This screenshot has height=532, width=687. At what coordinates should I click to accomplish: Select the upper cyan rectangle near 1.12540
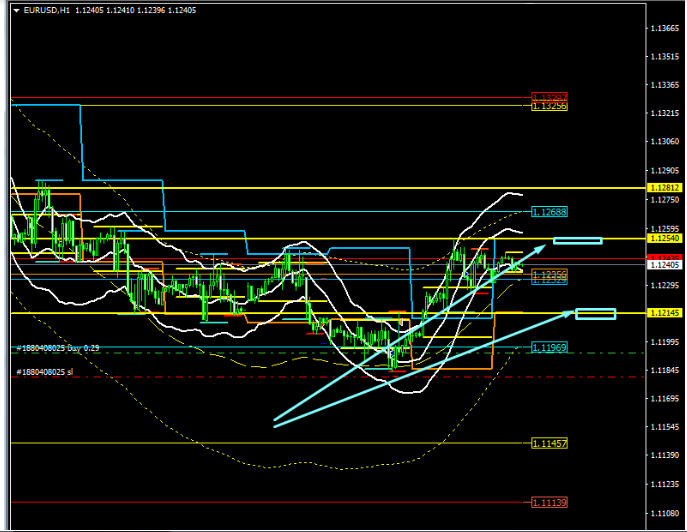tap(577, 240)
